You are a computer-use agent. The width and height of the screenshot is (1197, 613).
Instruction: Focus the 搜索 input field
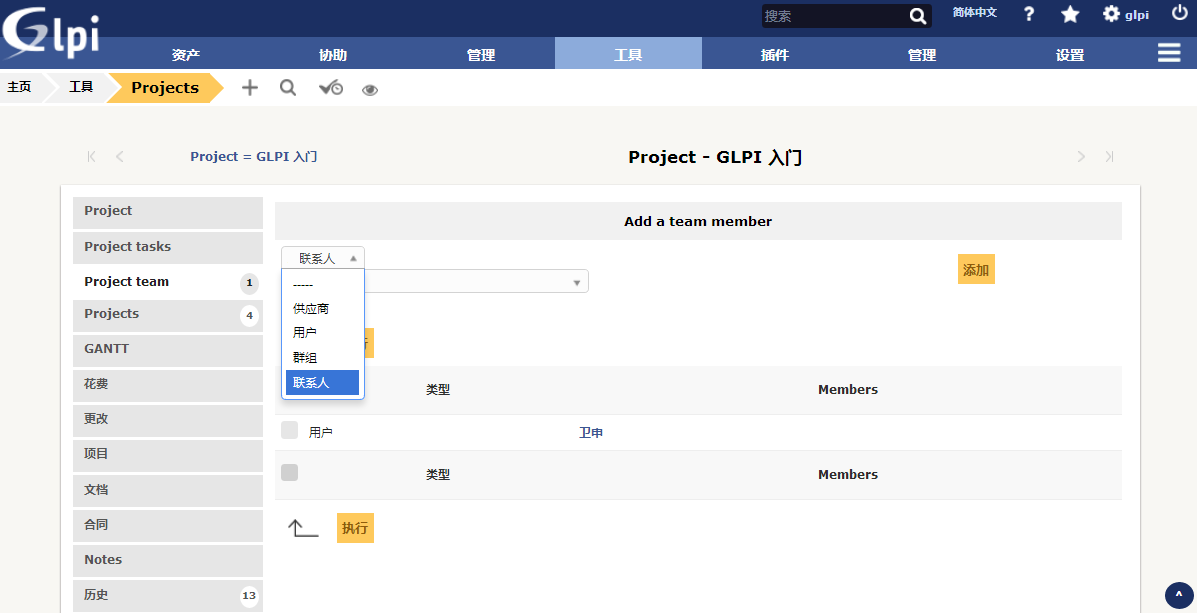pos(834,16)
